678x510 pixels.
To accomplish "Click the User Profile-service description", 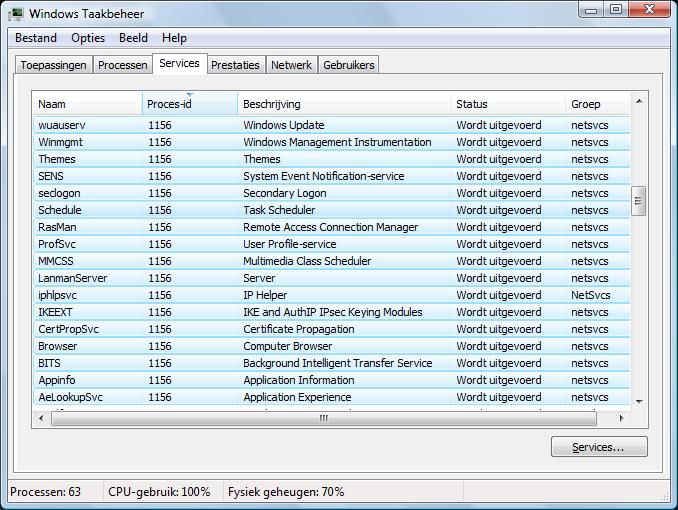I will click(290, 244).
